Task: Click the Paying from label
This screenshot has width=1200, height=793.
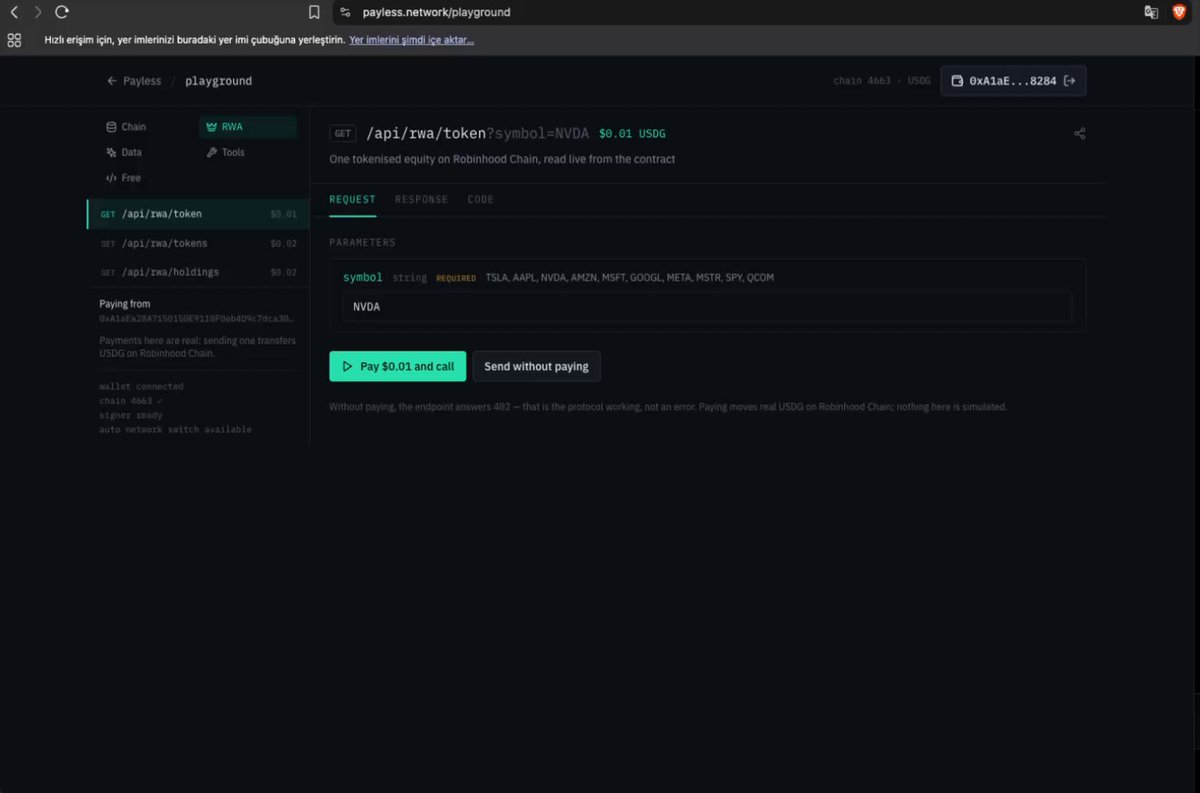Action: click(x=125, y=304)
